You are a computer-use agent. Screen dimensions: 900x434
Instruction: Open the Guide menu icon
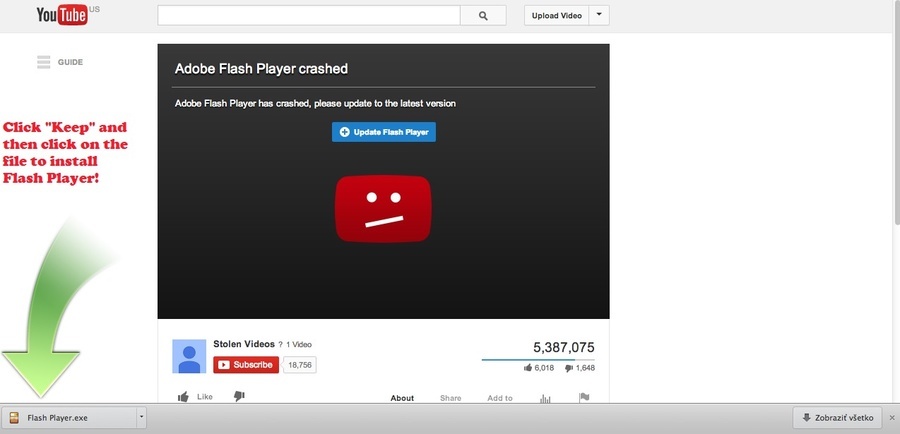(43, 62)
